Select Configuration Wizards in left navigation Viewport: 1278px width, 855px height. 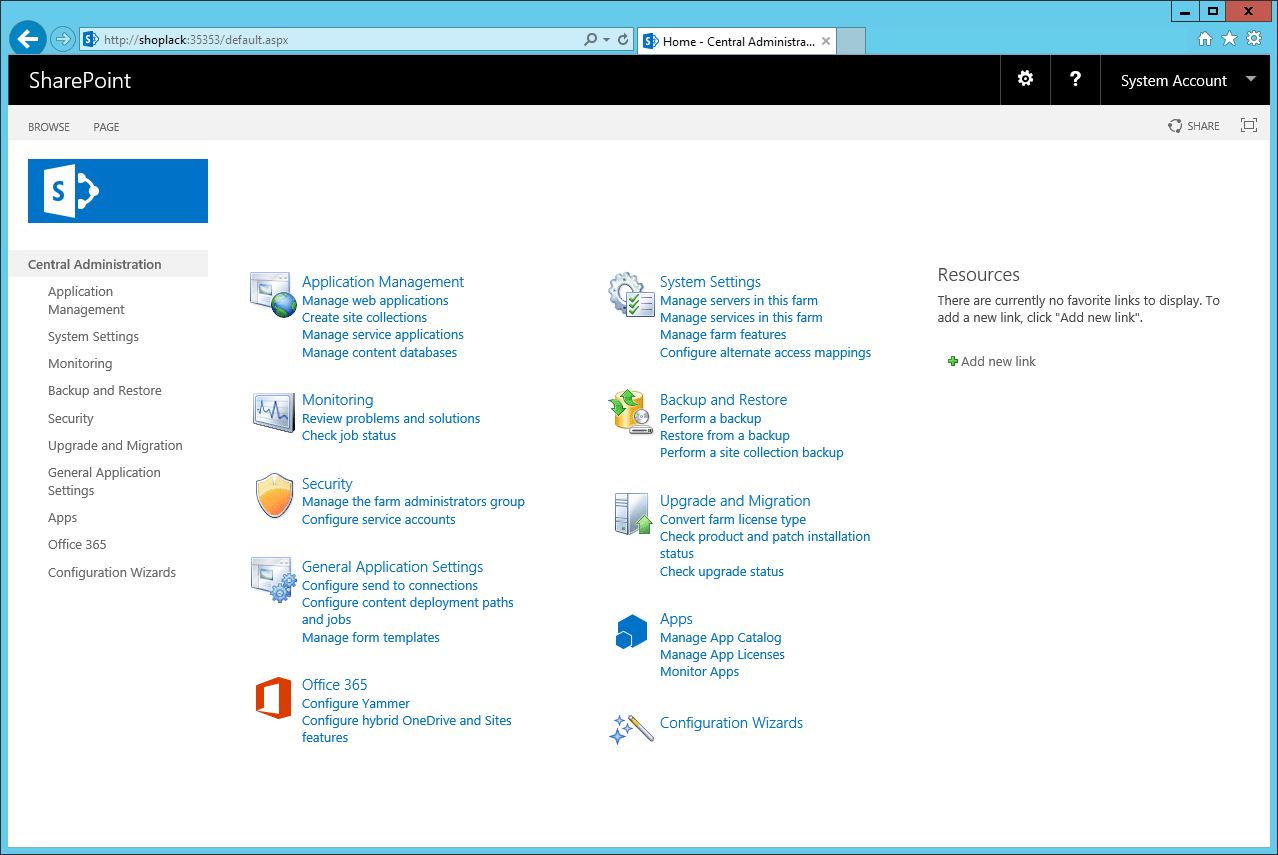click(112, 573)
